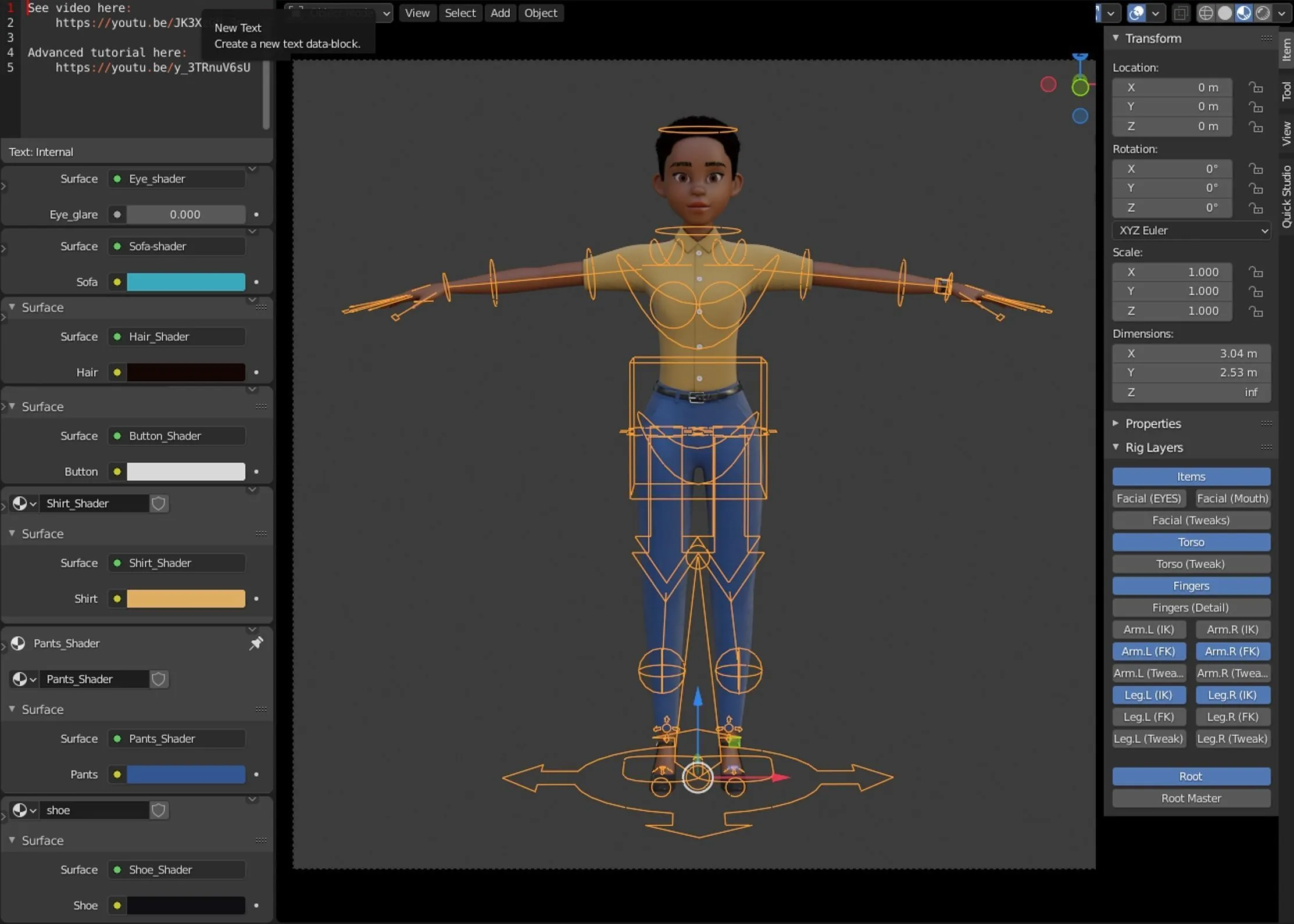This screenshot has height=924, width=1294.
Task: Toggle the lock icon next to X location
Action: (1256, 87)
